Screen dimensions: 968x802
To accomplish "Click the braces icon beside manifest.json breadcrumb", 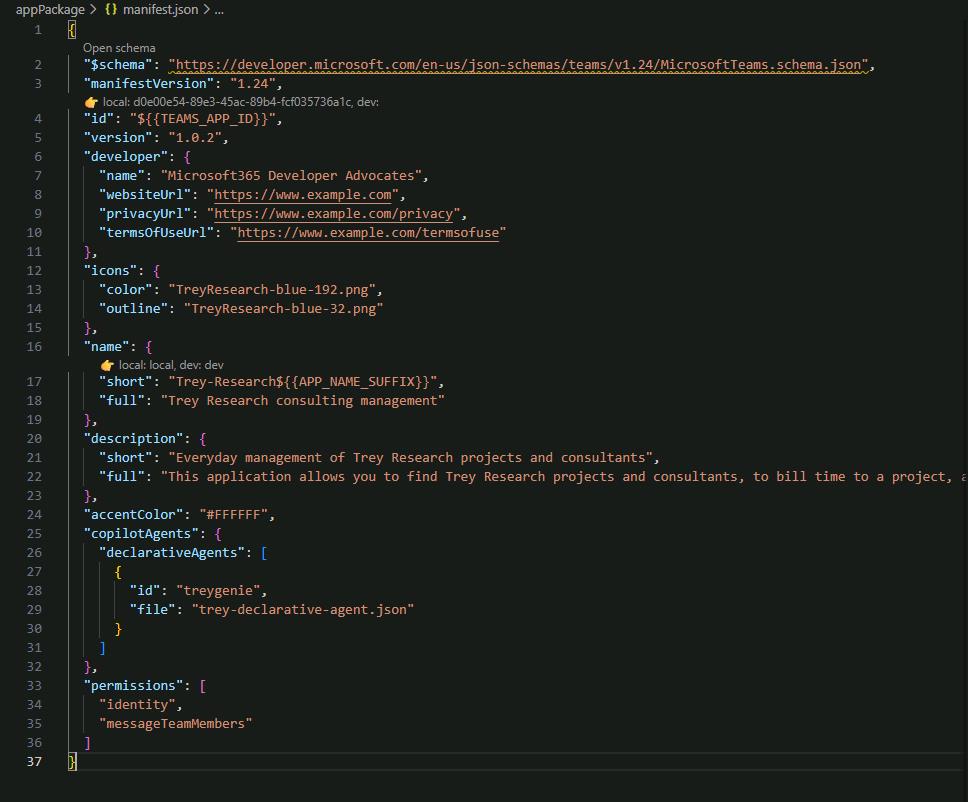I will 111,9.
